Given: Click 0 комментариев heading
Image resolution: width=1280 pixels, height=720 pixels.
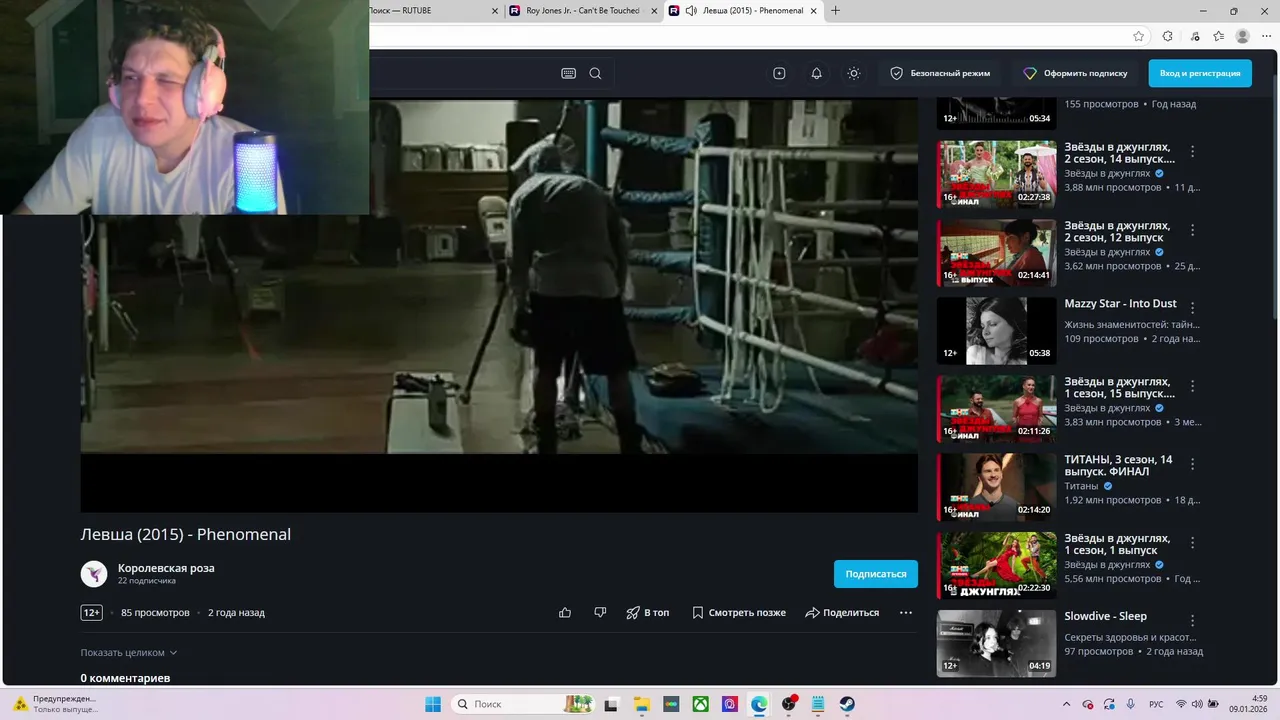Looking at the screenshot, I should tap(125, 678).
